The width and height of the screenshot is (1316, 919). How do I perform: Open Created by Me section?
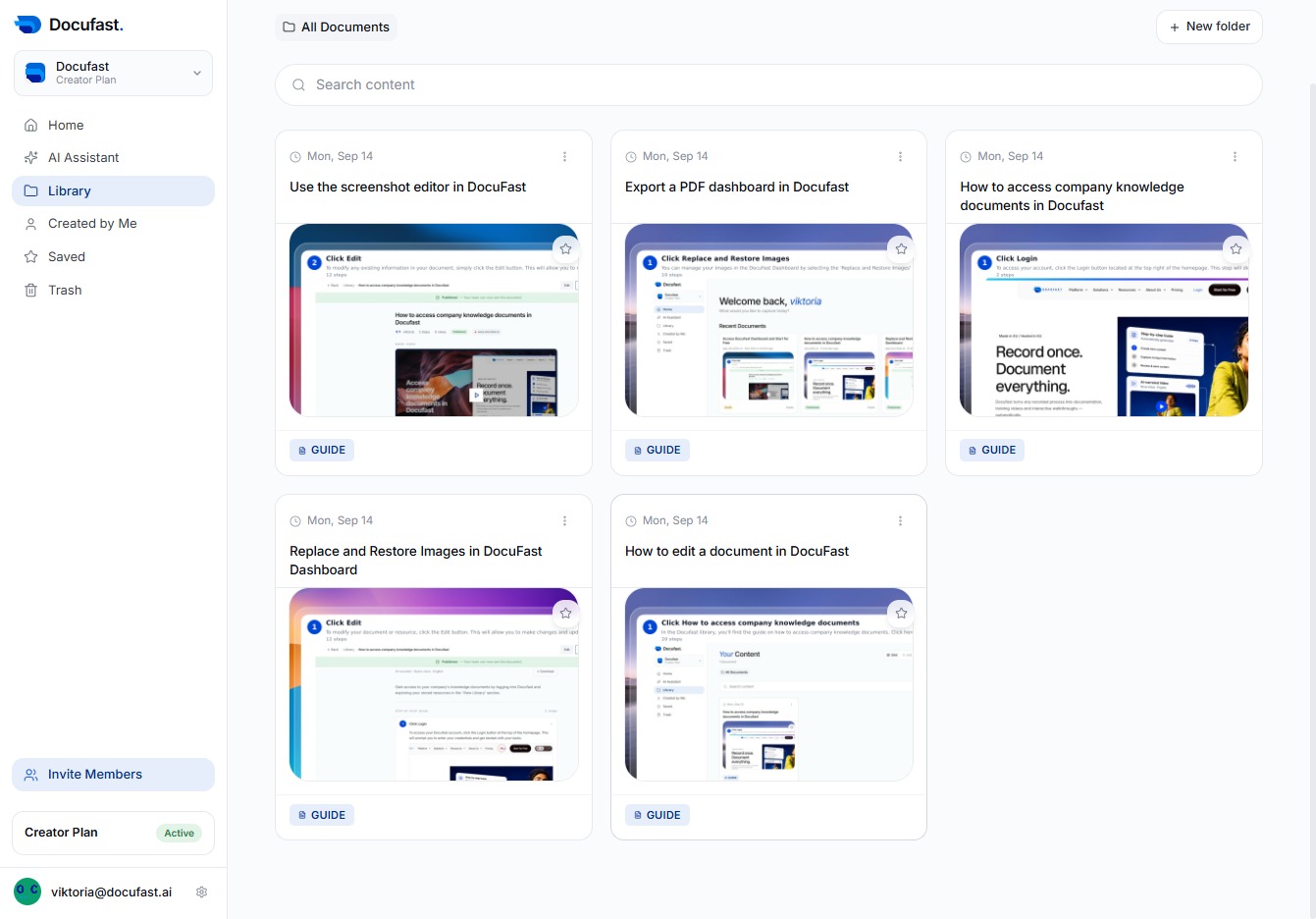pos(113,224)
